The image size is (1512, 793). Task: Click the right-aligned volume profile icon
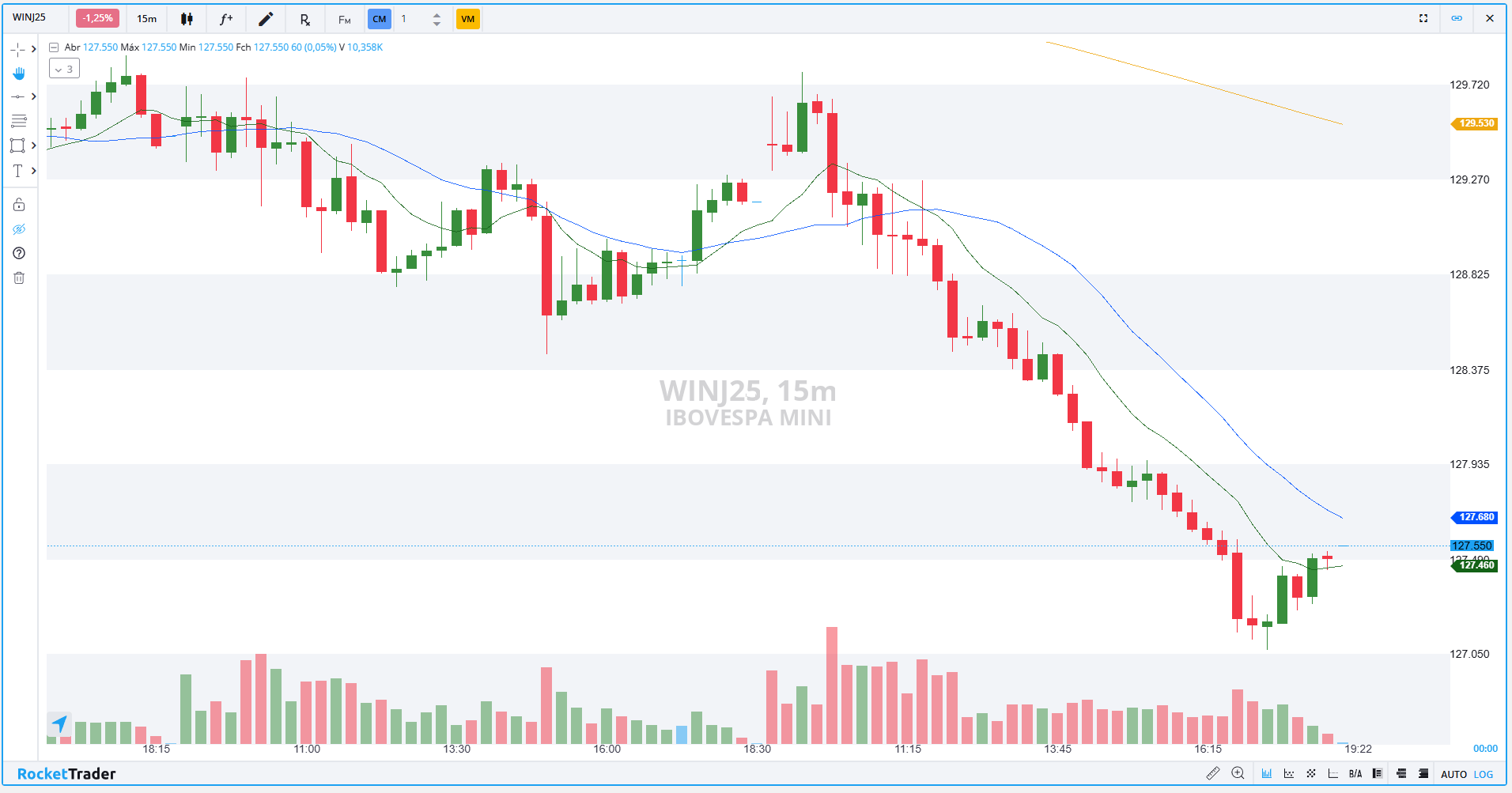[1423, 774]
